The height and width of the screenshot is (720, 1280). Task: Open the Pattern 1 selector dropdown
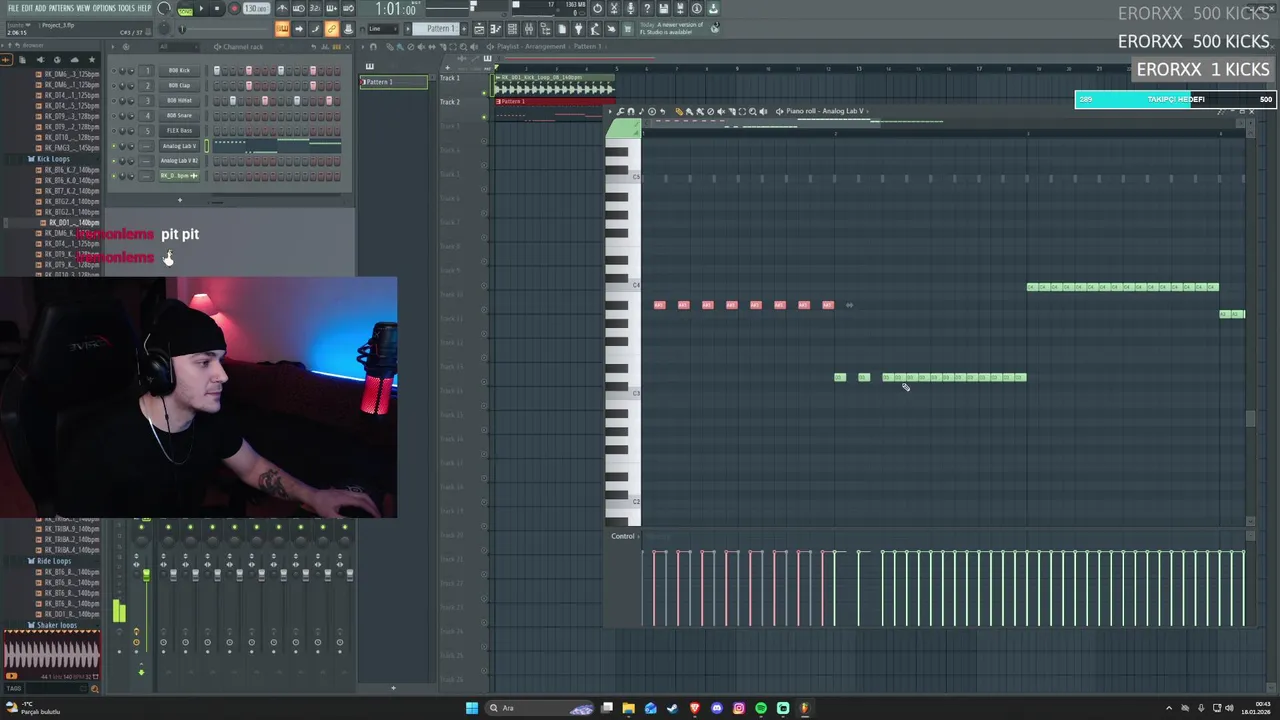pos(435,29)
